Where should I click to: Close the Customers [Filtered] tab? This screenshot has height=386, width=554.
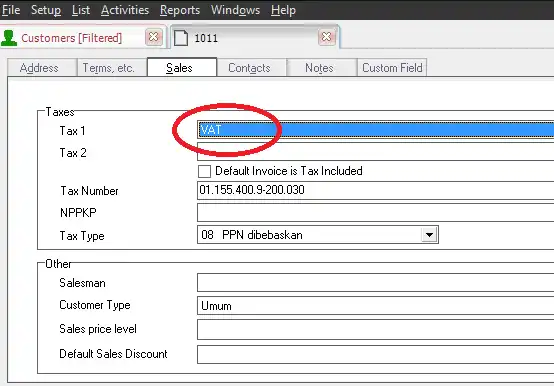tap(153, 37)
